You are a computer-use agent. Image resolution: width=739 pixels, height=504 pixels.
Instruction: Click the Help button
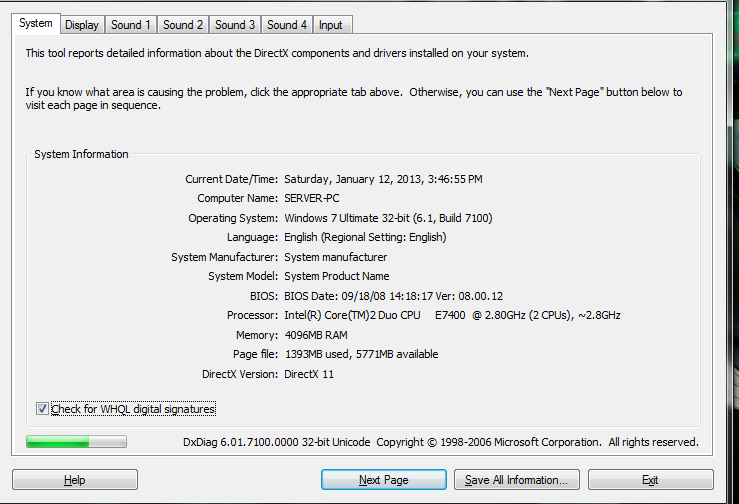(x=75, y=480)
